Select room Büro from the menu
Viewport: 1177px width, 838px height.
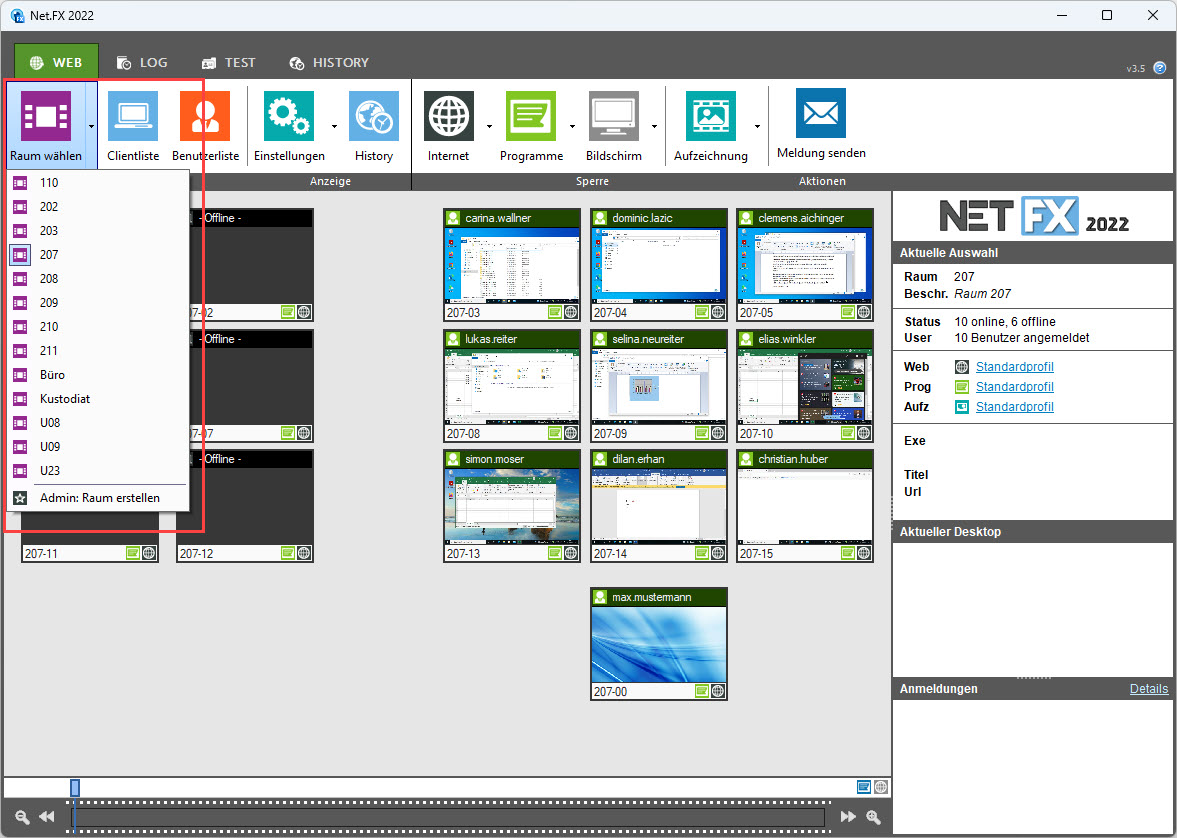click(98, 375)
